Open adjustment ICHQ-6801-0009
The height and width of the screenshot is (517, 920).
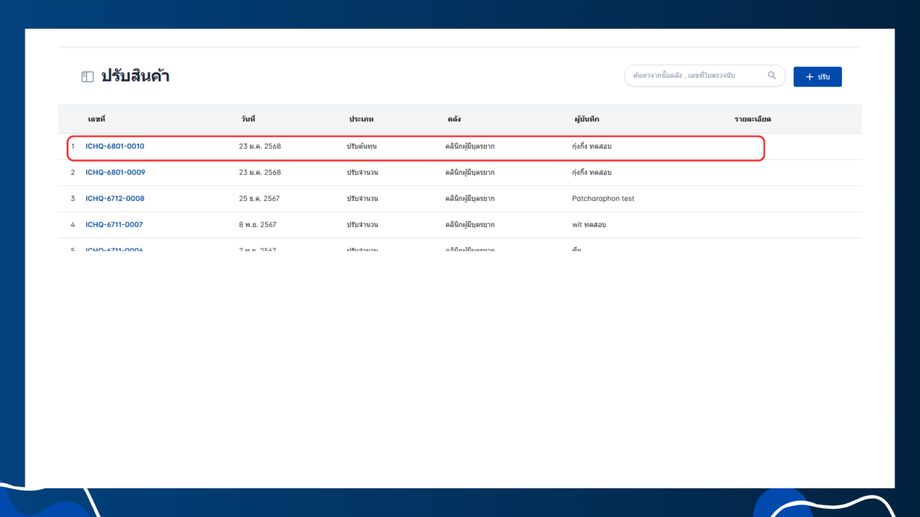tap(115, 173)
